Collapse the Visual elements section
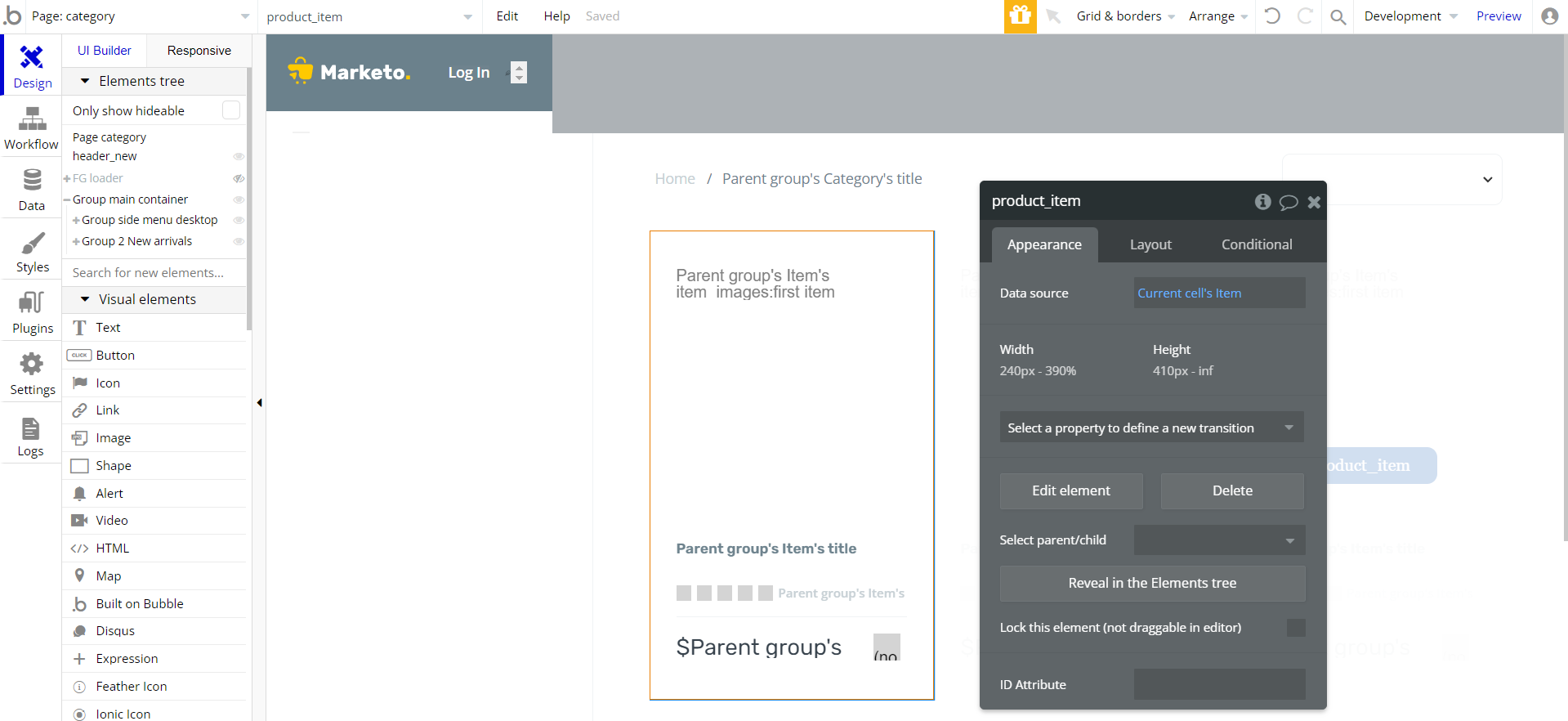 pyautogui.click(x=85, y=299)
